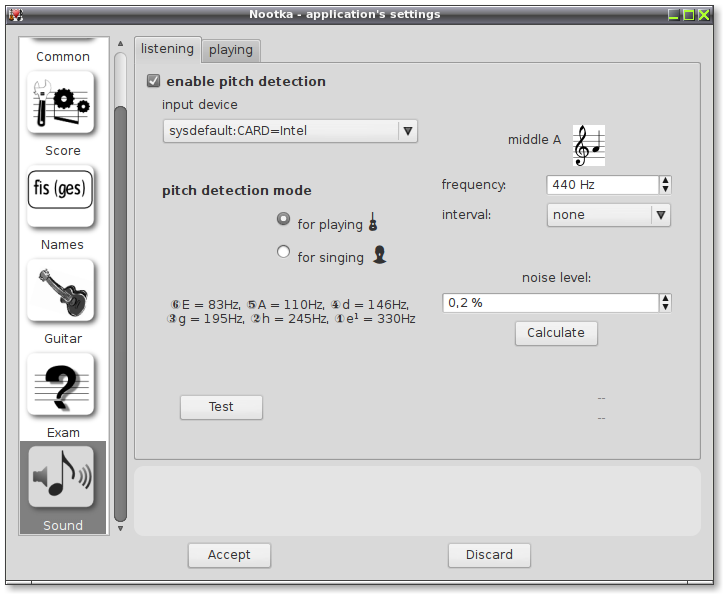Screen dimensions: 723x594
Task: Click the sidebar scrollbar handle
Action: [120, 314]
